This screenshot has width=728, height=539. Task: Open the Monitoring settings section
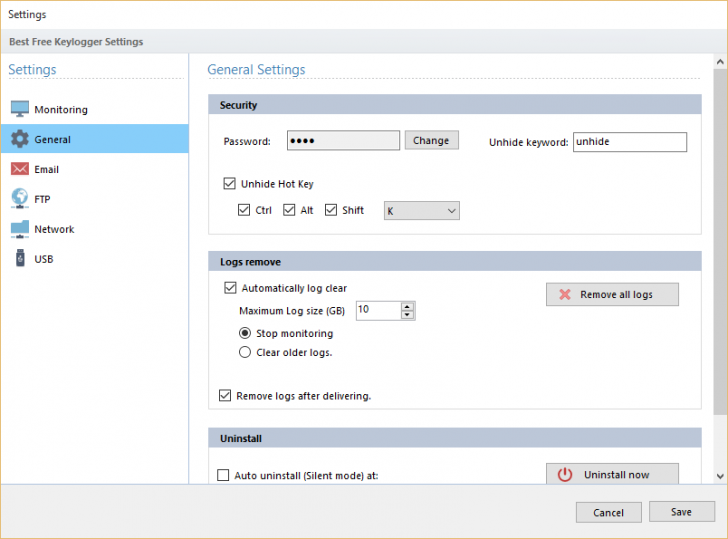[x=95, y=109]
